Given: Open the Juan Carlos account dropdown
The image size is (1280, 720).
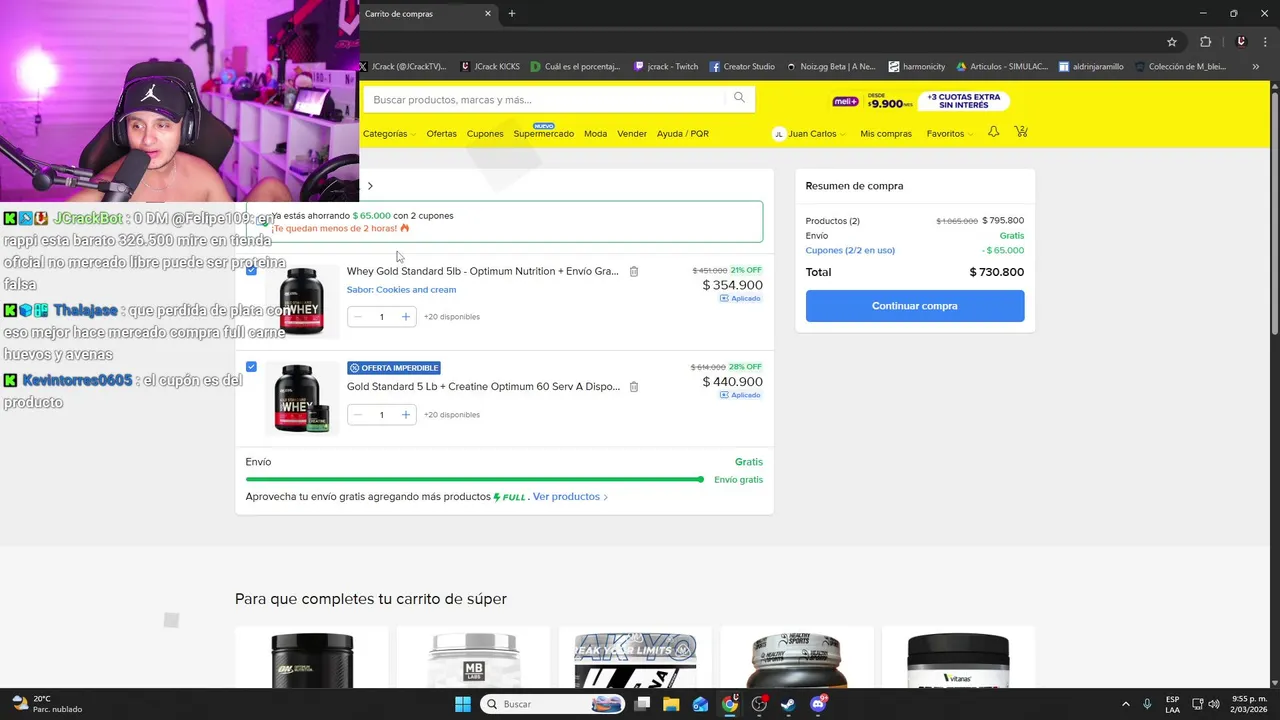Looking at the screenshot, I should click(x=809, y=133).
